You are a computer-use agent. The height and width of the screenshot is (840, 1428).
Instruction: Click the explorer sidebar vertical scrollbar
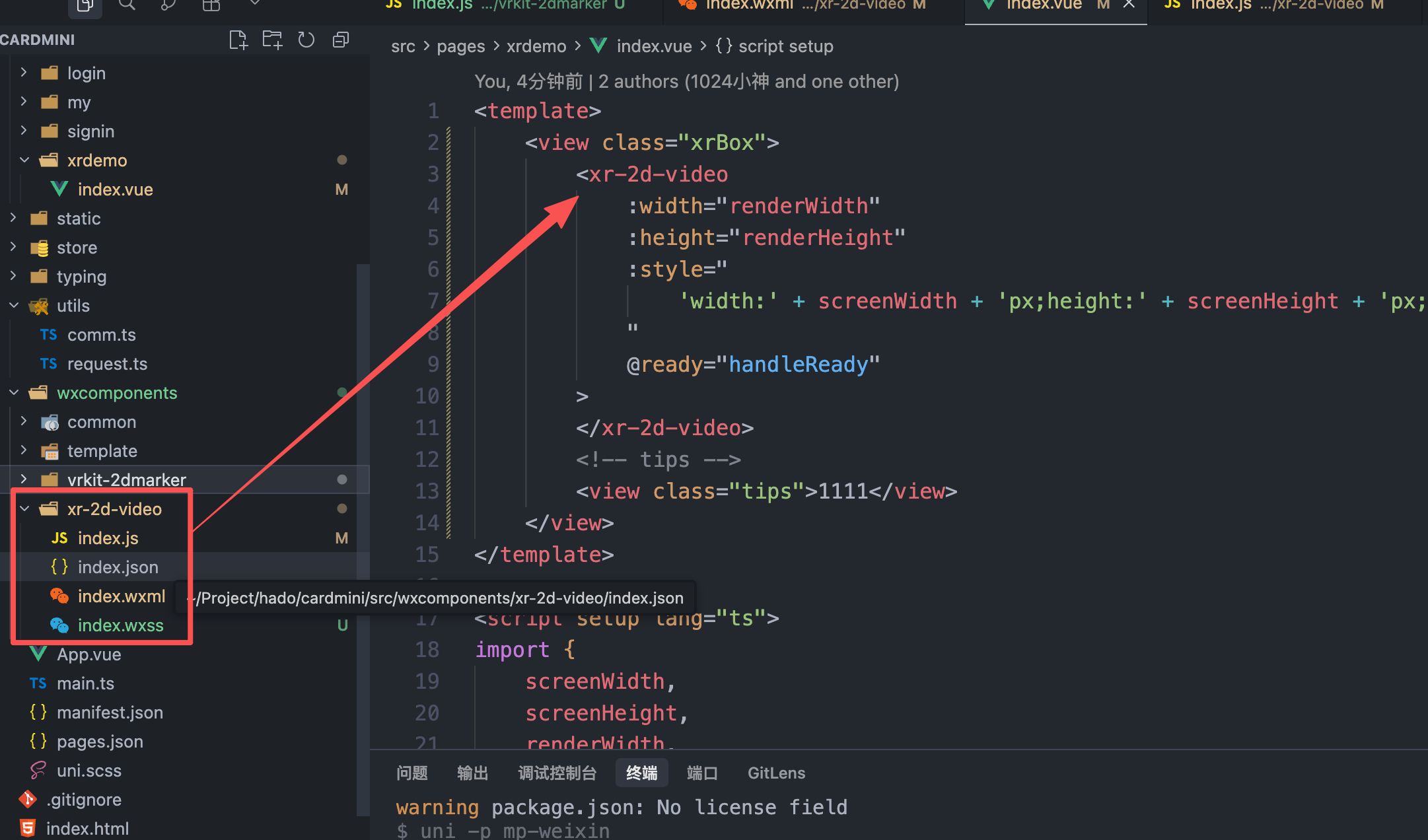point(363,528)
